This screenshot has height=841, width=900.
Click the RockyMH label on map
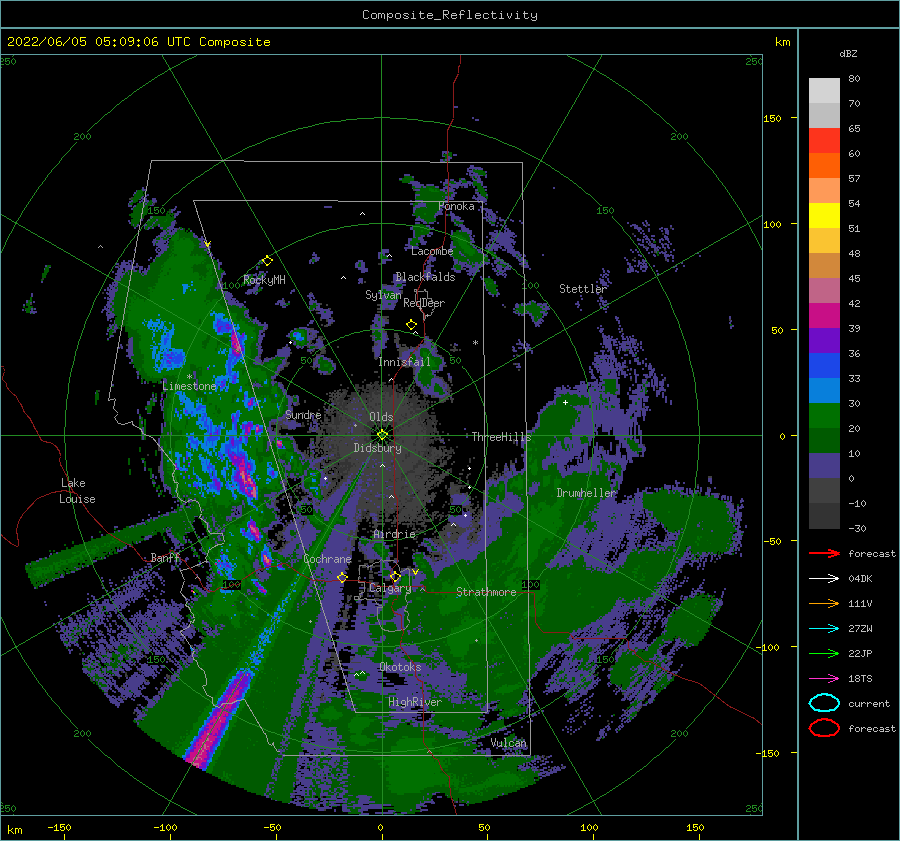[264, 280]
